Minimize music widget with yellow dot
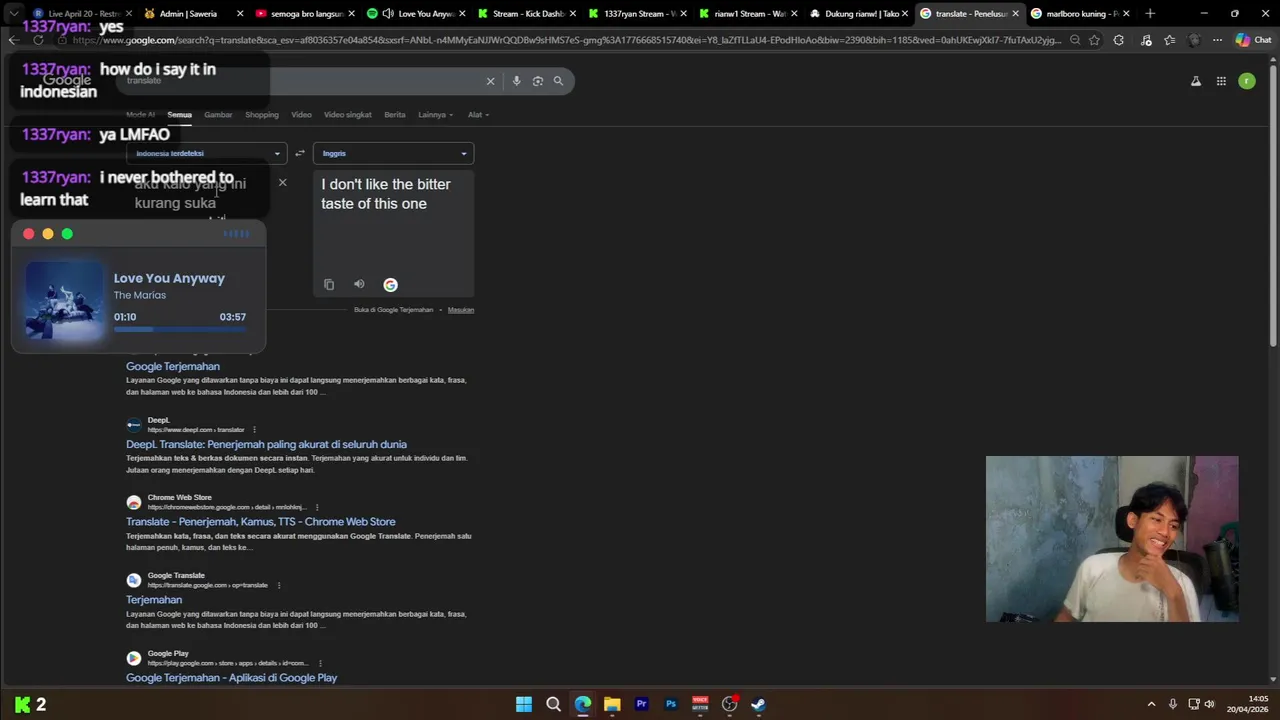1280x720 pixels. point(48,234)
